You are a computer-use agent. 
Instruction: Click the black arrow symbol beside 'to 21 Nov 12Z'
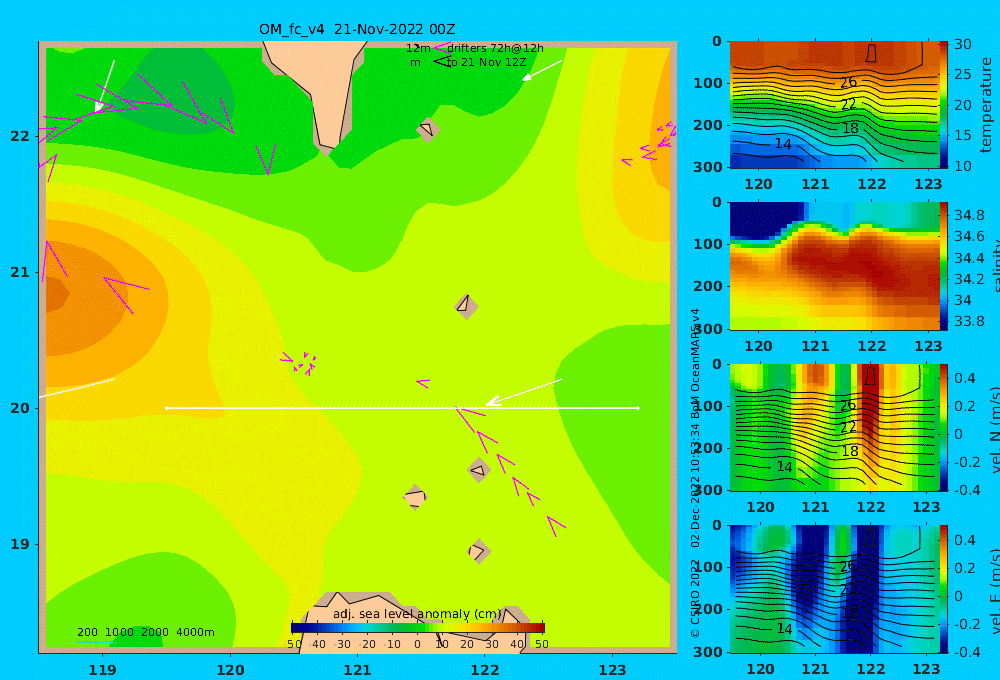(x=442, y=61)
